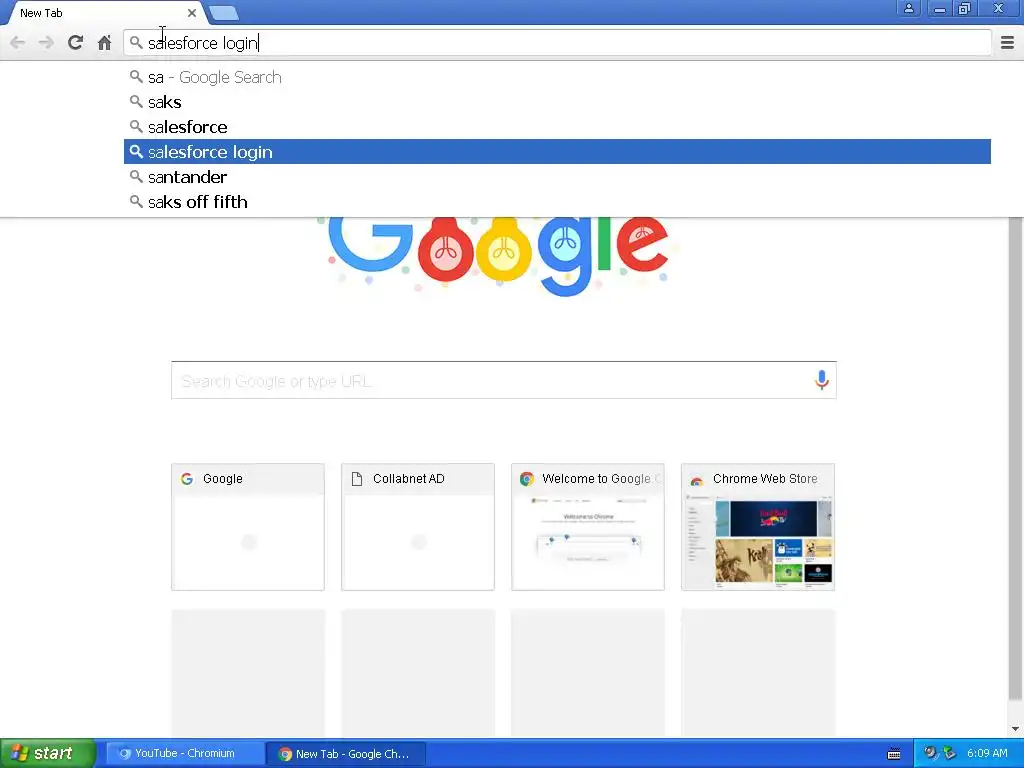
Task: Open the Chrome hamburger menu
Action: (1007, 43)
